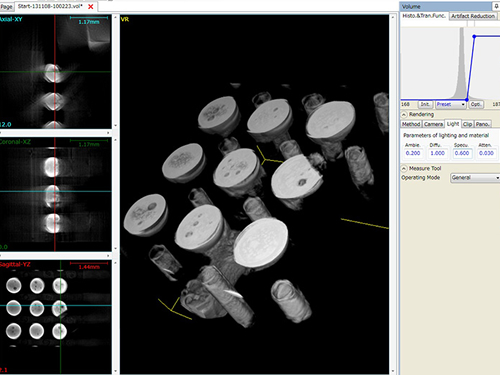Click the 1.44mm scale bar in Sagittal-YZ
Image resolution: width=500 pixels, height=375 pixels.
(x=89, y=265)
